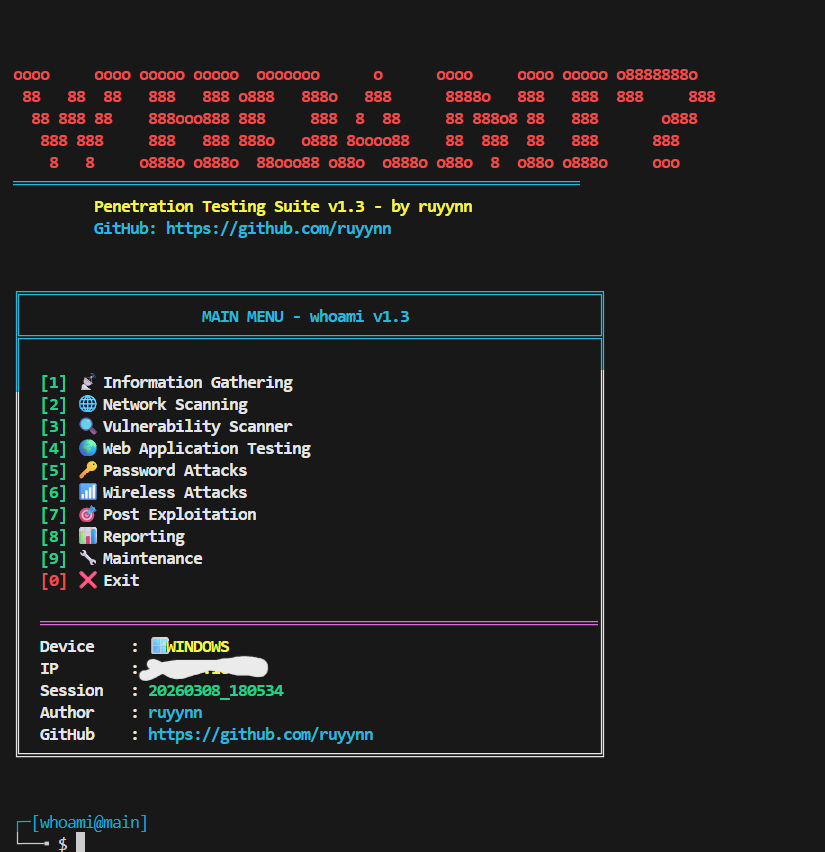The height and width of the screenshot is (852, 825).
Task: Click the author name ruyynn in info box
Action: click(175, 713)
